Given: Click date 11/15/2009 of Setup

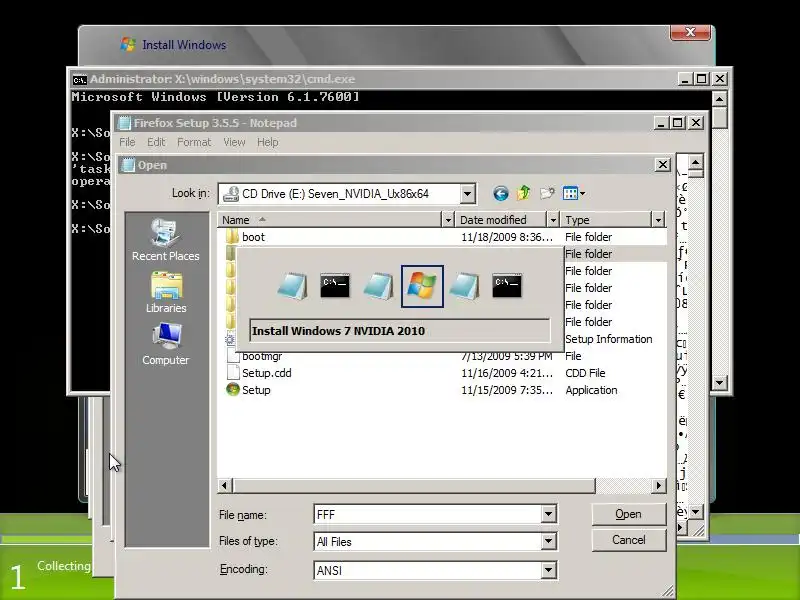Looking at the screenshot, I should tap(506, 390).
